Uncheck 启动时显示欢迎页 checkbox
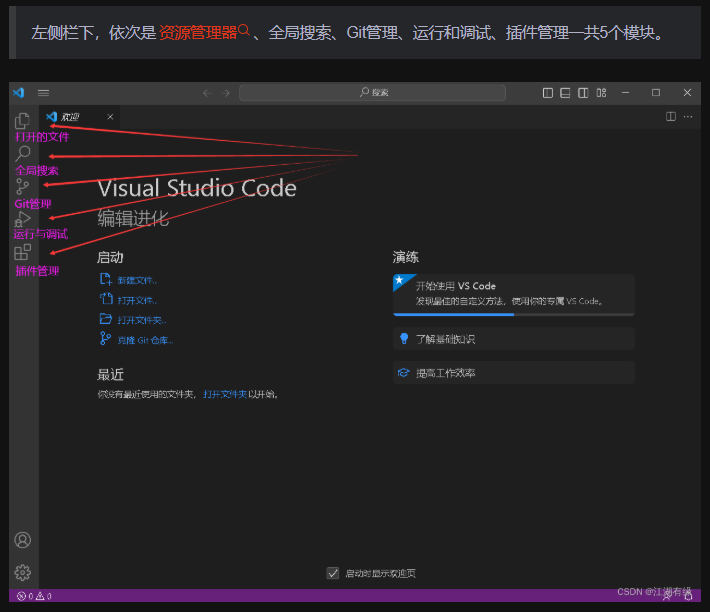710x612 pixels. click(x=333, y=573)
